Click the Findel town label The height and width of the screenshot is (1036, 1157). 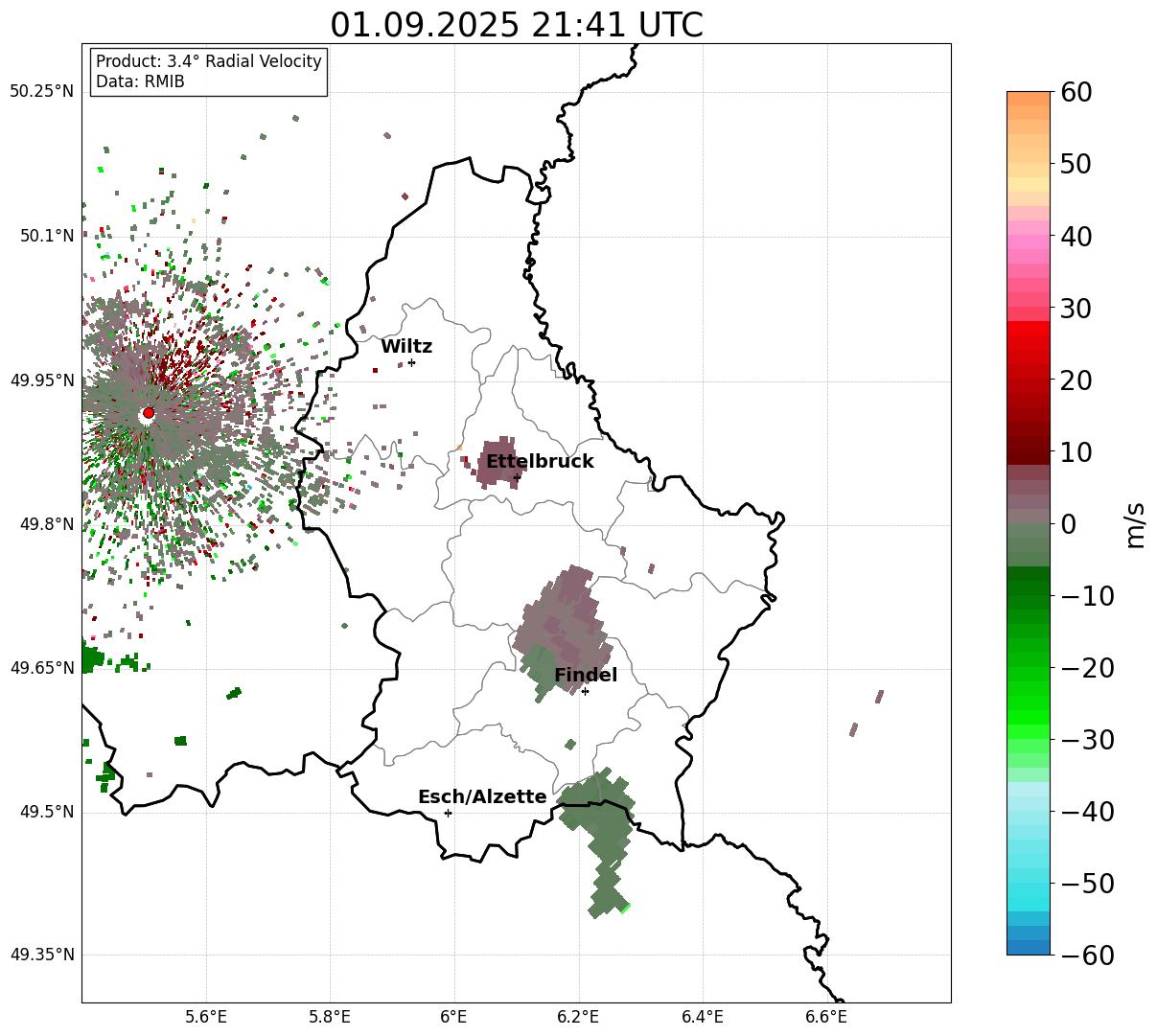586,675
